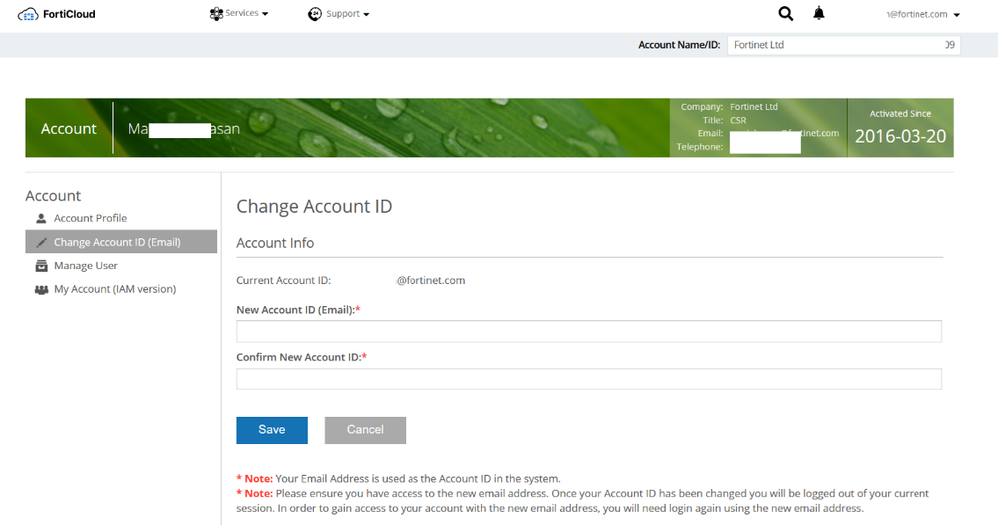Click the Support headset icon
This screenshot has width=998, height=525.
click(x=315, y=14)
